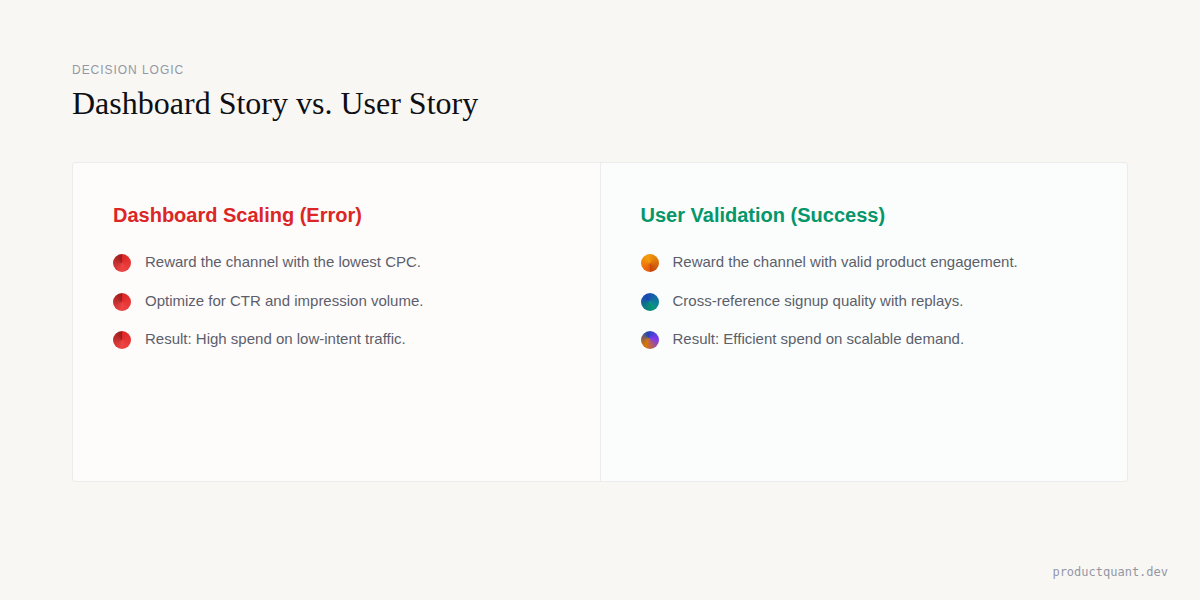Open the productquant.dev footer link
The height and width of the screenshot is (600, 1200).
click(1110, 572)
